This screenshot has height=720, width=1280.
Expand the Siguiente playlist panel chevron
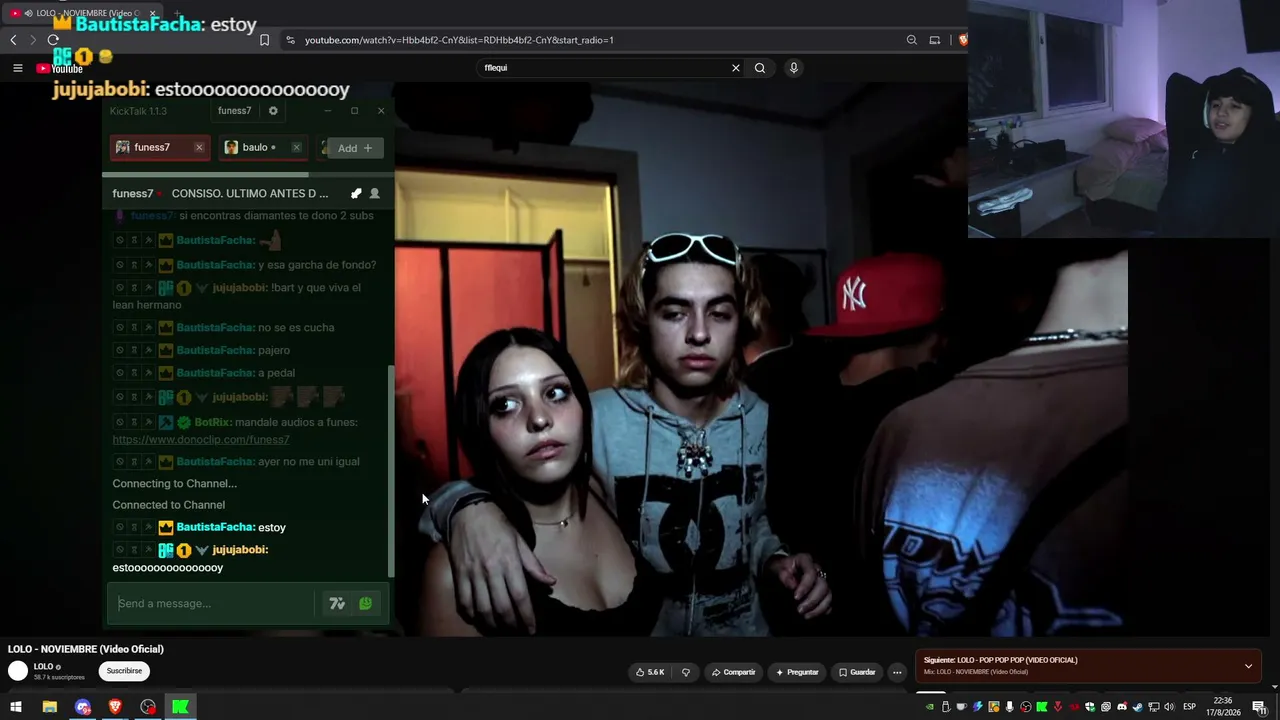tap(1248, 666)
